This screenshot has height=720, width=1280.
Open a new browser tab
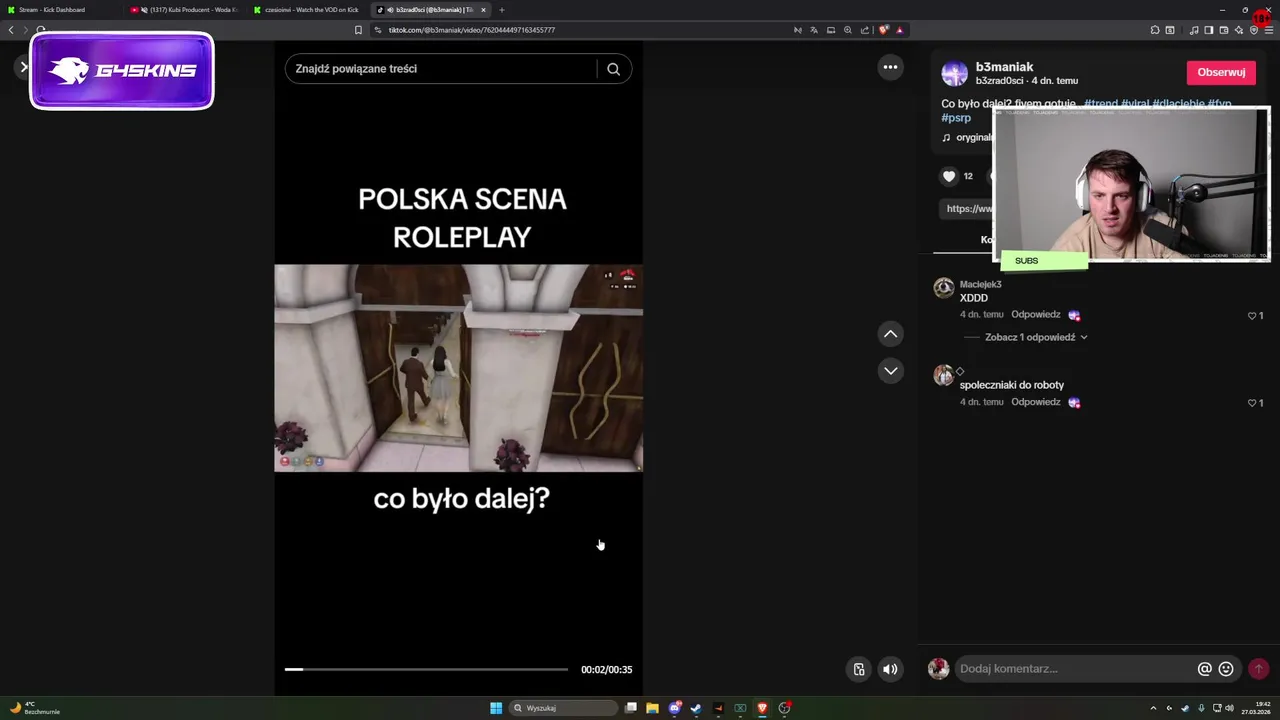502,10
